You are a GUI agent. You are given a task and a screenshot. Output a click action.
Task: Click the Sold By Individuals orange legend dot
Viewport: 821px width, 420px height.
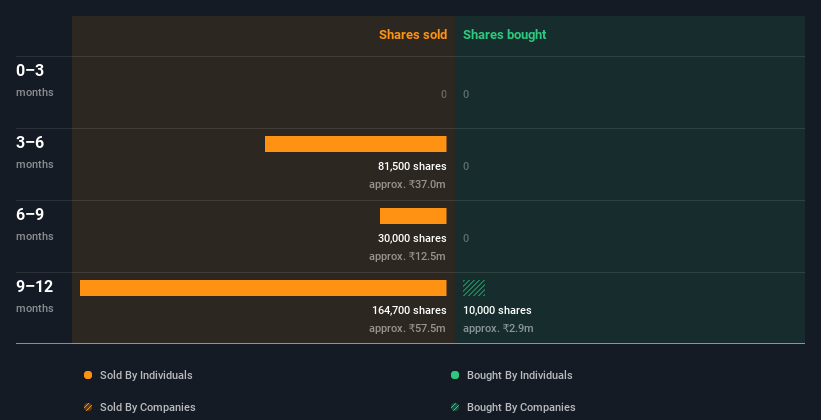88,375
